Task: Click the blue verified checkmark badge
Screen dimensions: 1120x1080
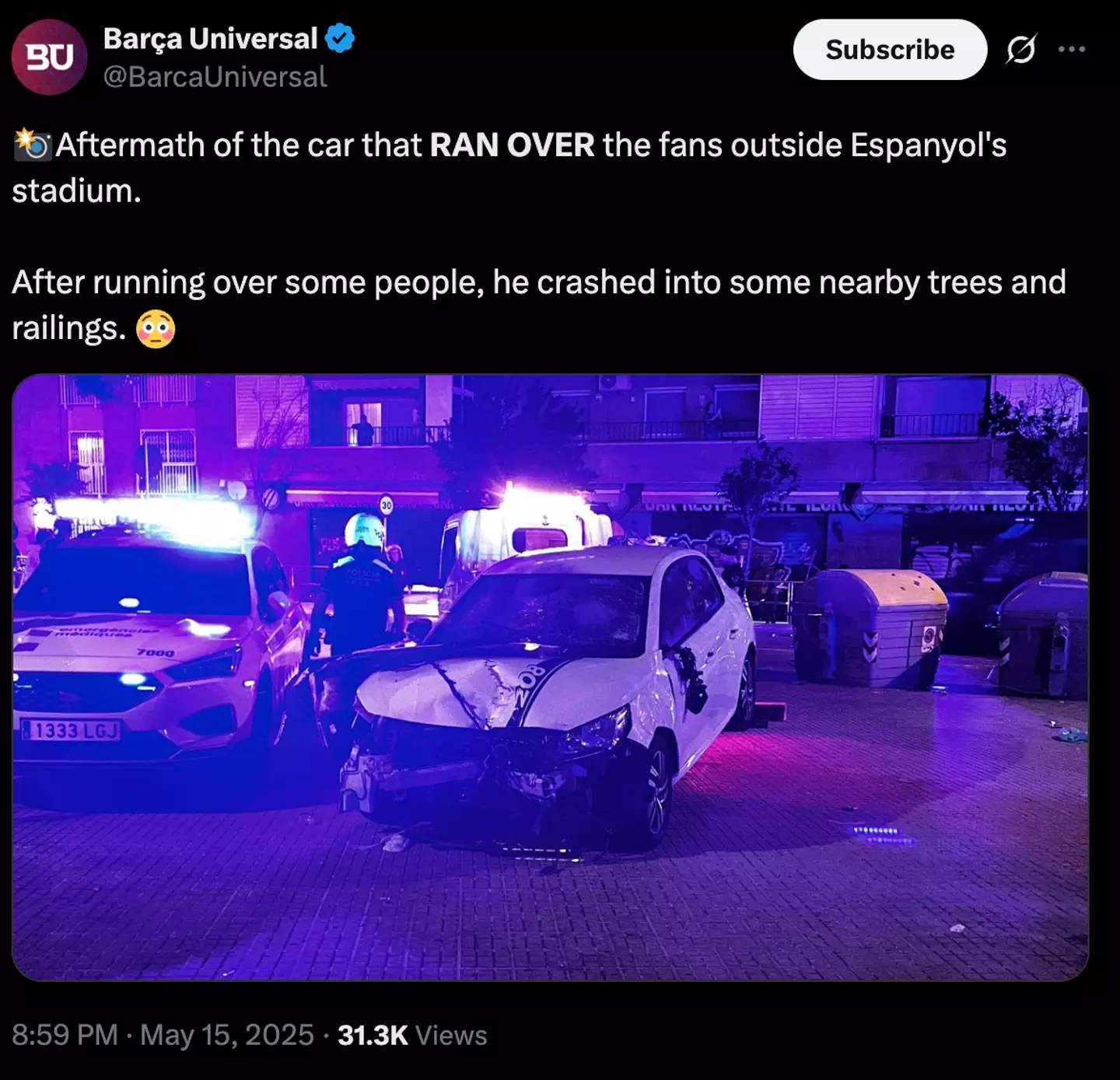Action: [x=340, y=38]
